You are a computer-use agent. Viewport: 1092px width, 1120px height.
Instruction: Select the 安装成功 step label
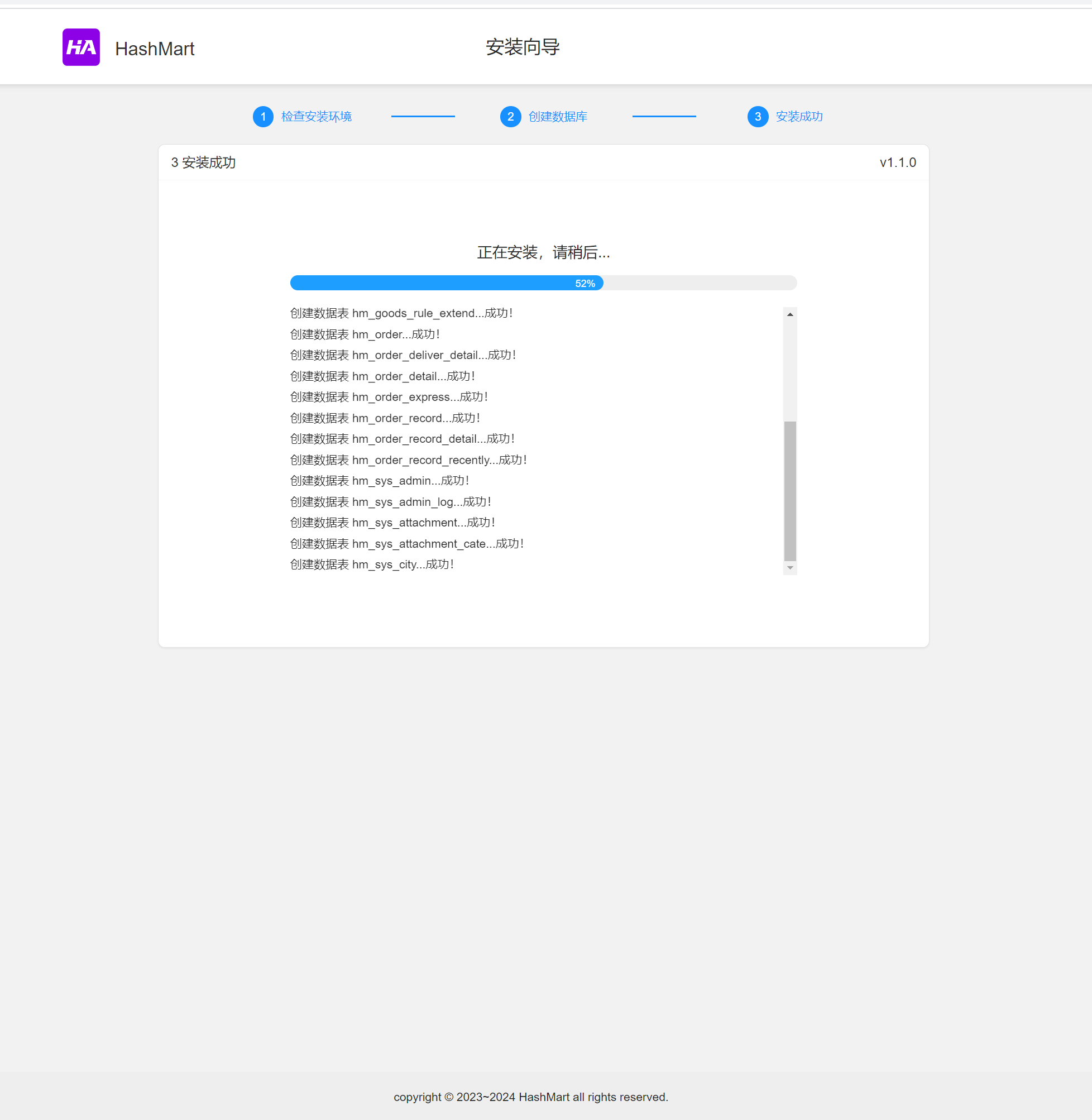click(x=799, y=117)
